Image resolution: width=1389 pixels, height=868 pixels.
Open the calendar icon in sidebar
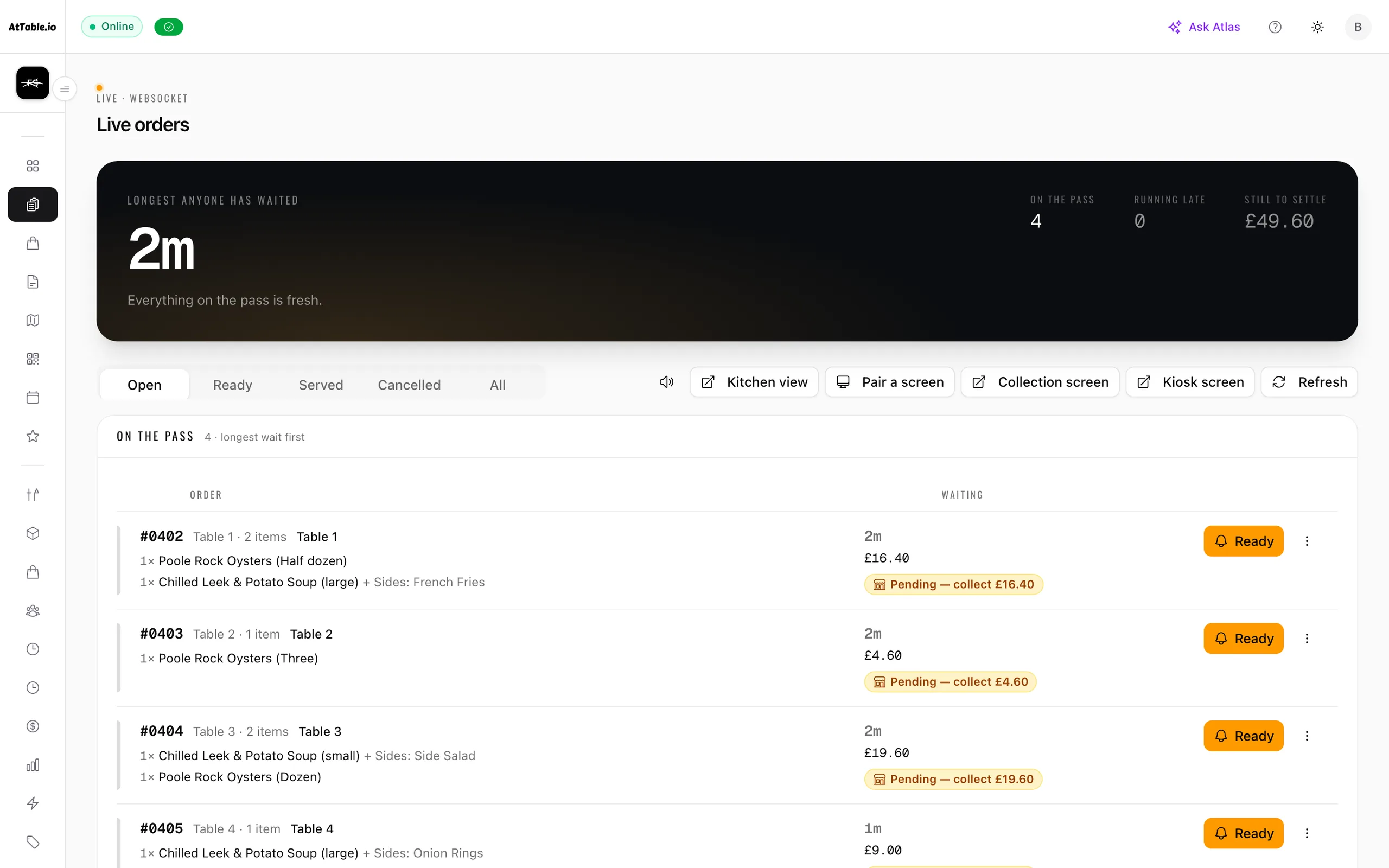[x=33, y=397]
